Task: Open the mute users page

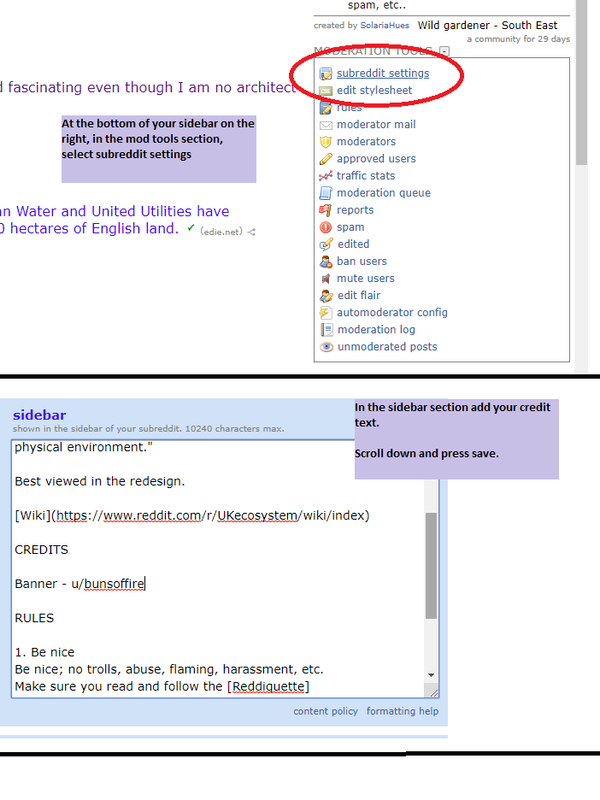Action: point(365,278)
